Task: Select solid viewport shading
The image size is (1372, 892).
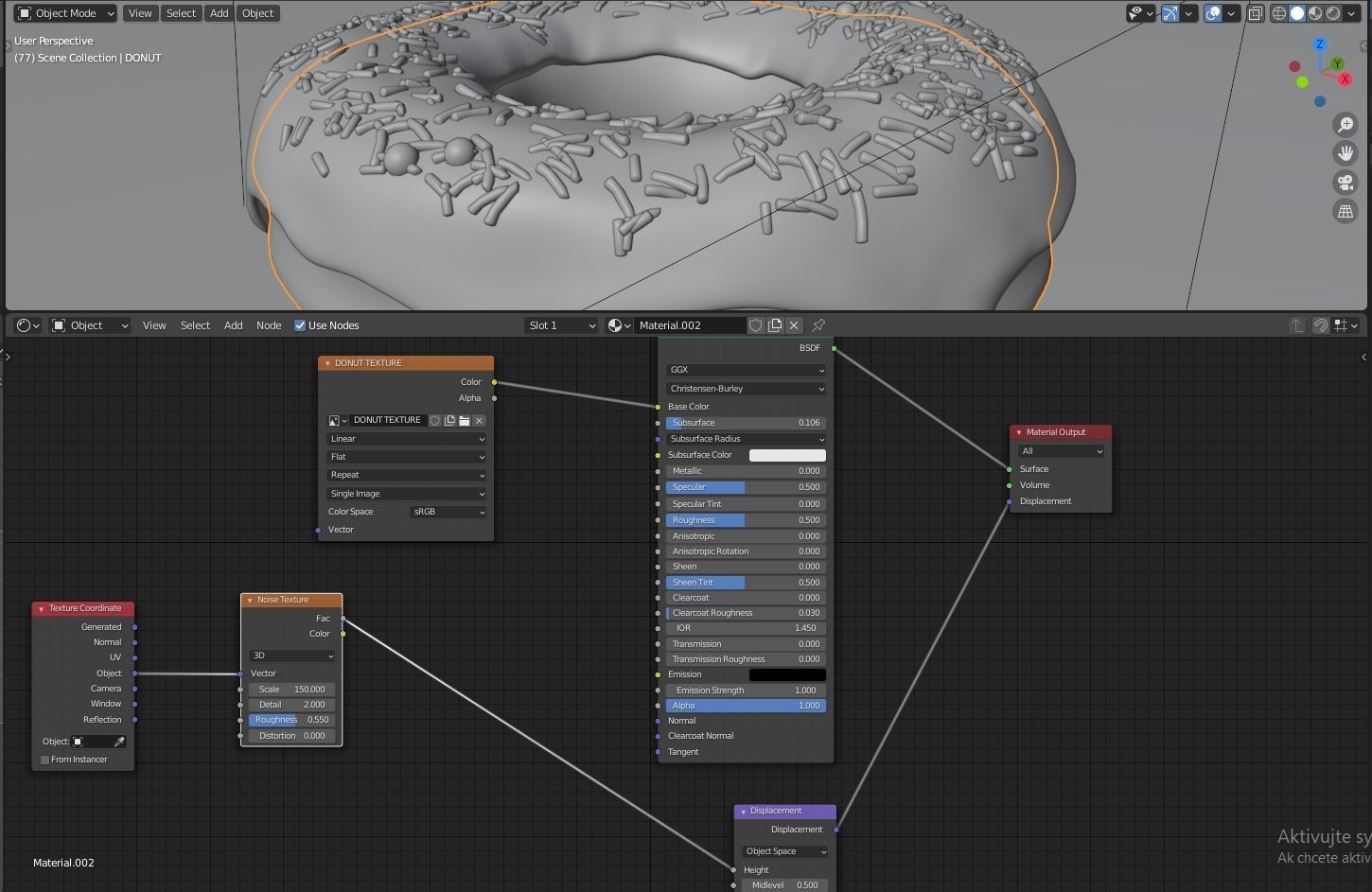Action: [x=1297, y=13]
